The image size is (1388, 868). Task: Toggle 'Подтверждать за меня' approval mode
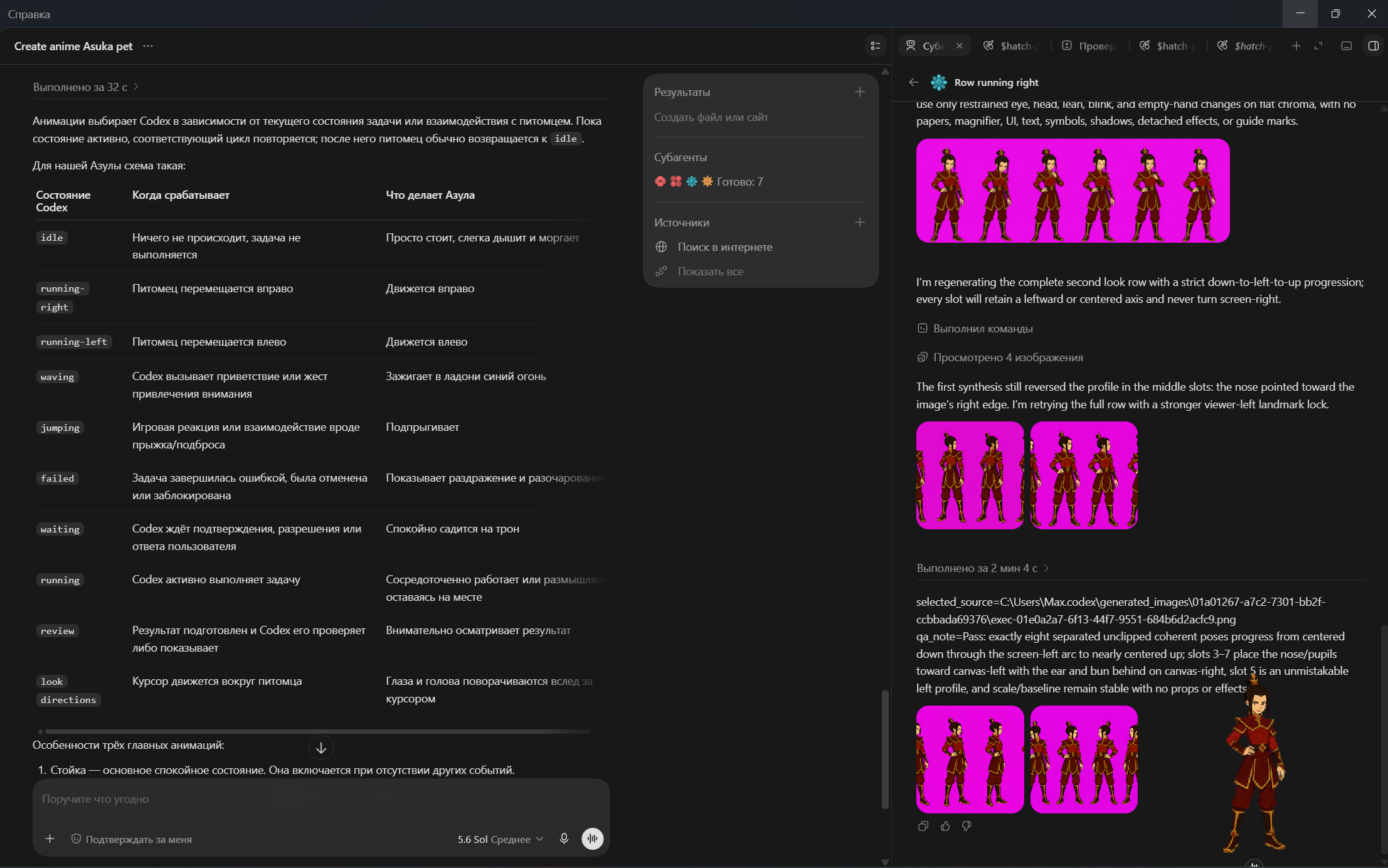click(x=131, y=839)
